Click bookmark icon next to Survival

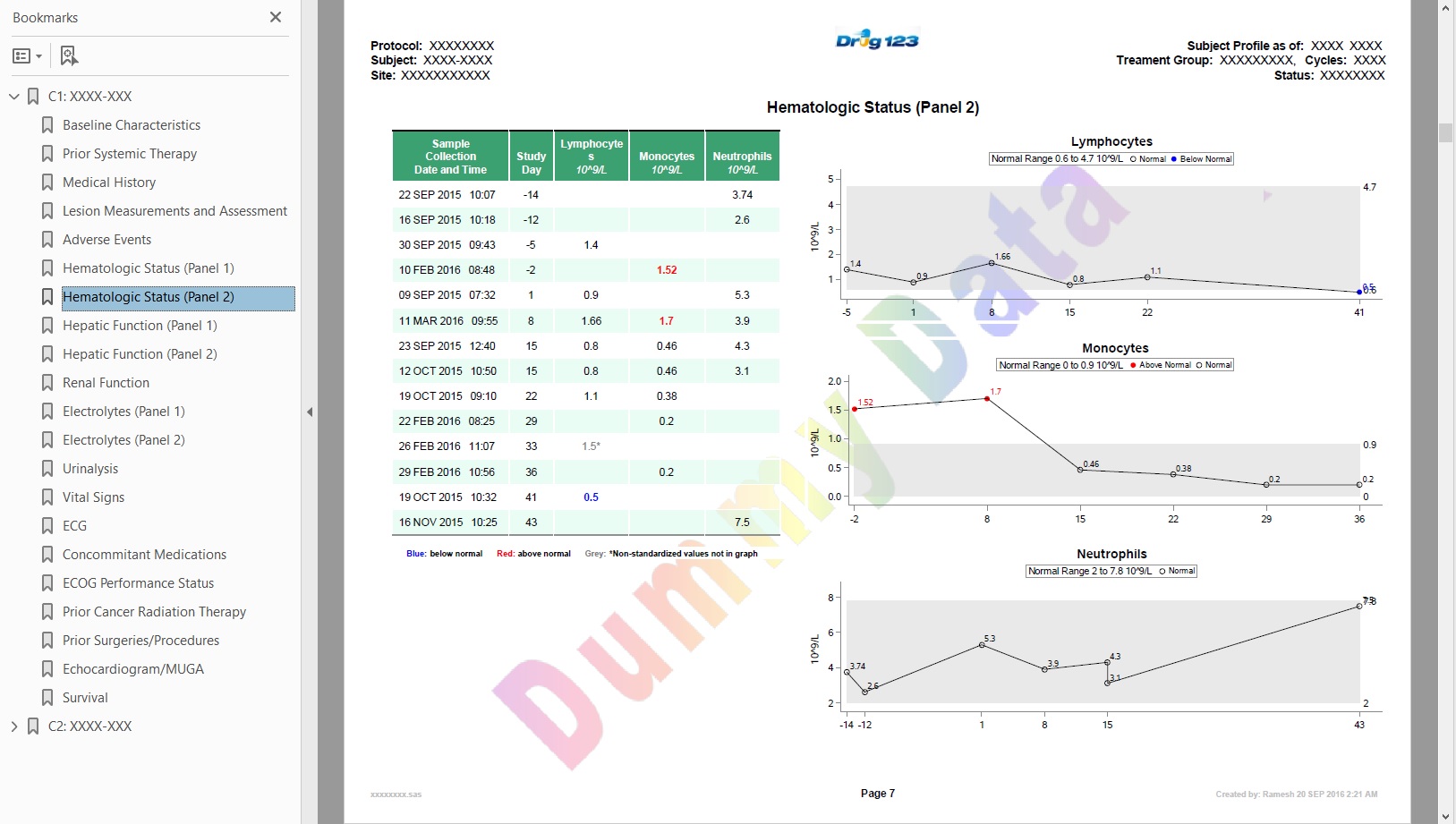click(x=47, y=698)
